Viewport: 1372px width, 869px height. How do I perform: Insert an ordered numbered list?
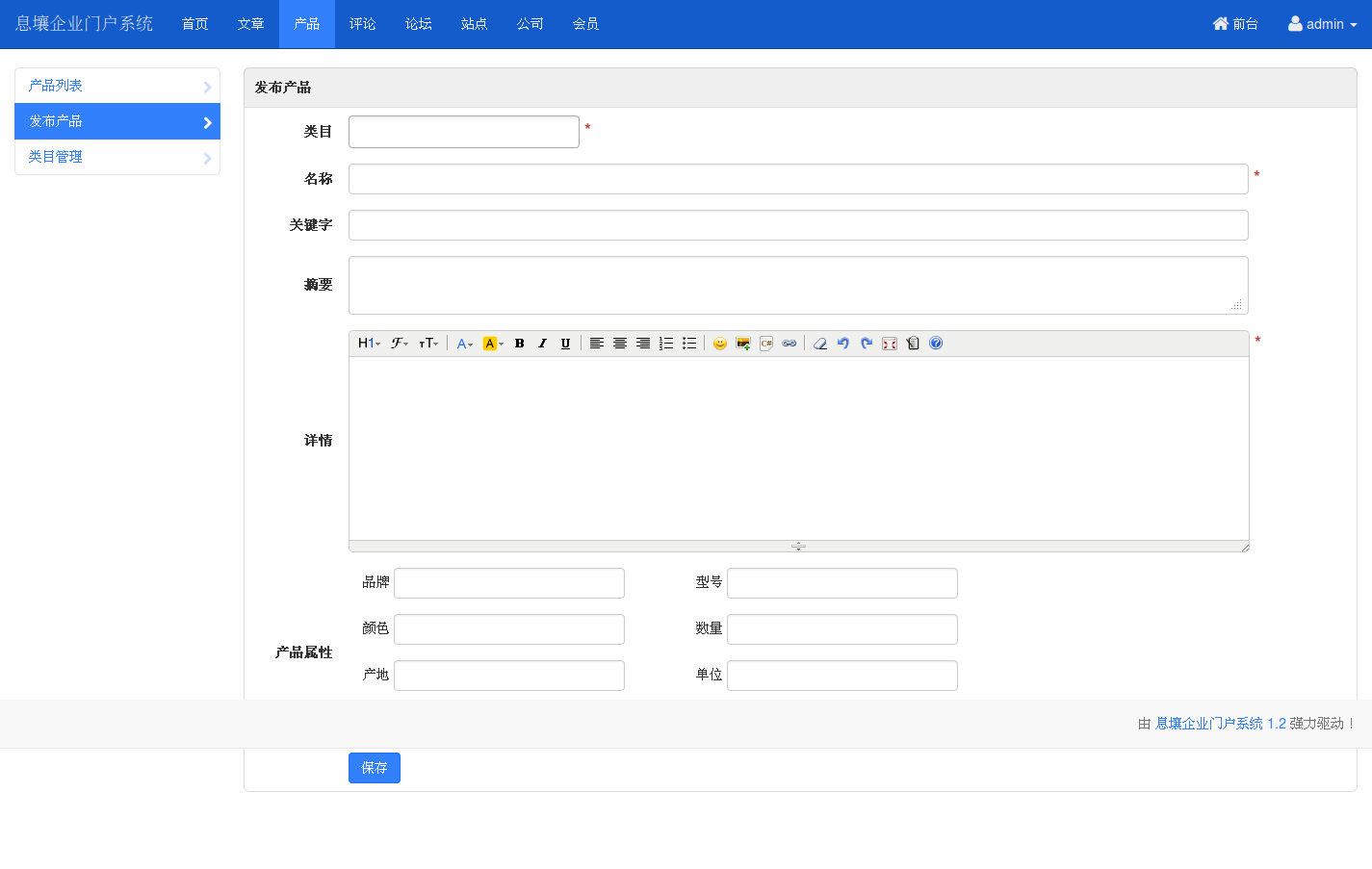[x=666, y=344]
